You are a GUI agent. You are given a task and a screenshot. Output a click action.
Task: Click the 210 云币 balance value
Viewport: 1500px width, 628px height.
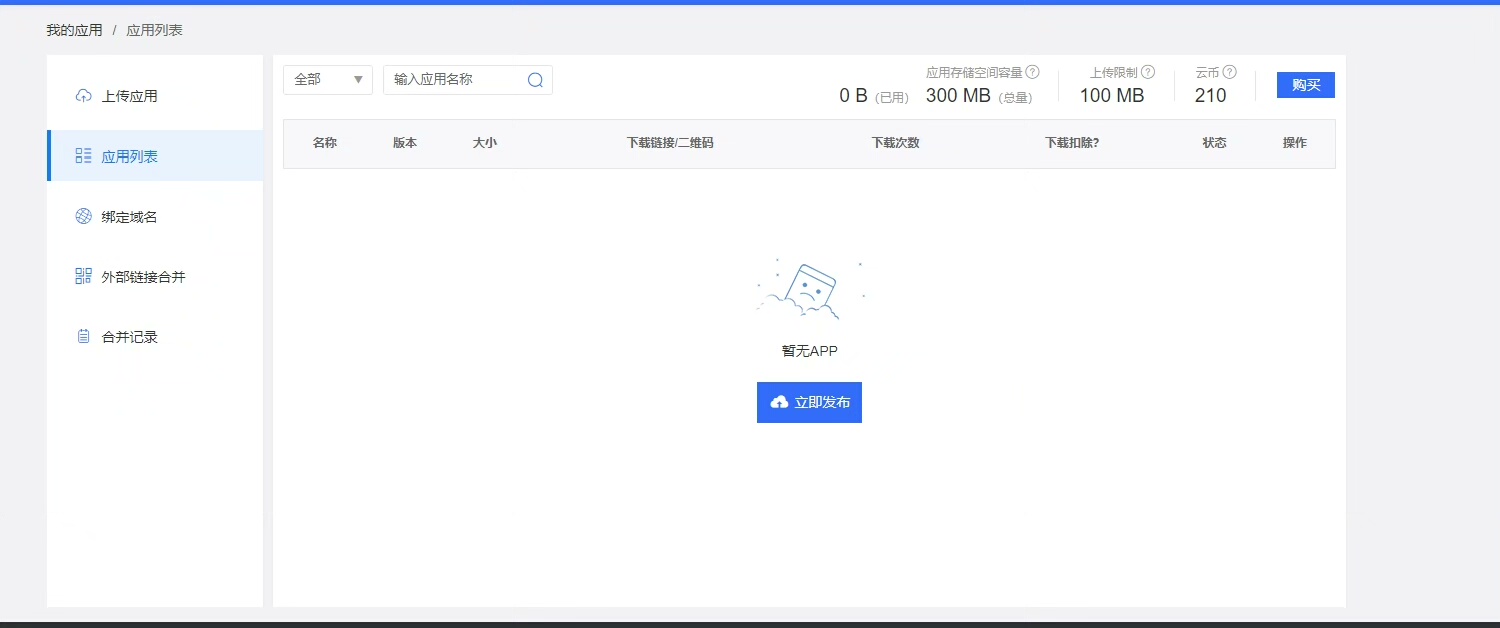tap(1211, 96)
